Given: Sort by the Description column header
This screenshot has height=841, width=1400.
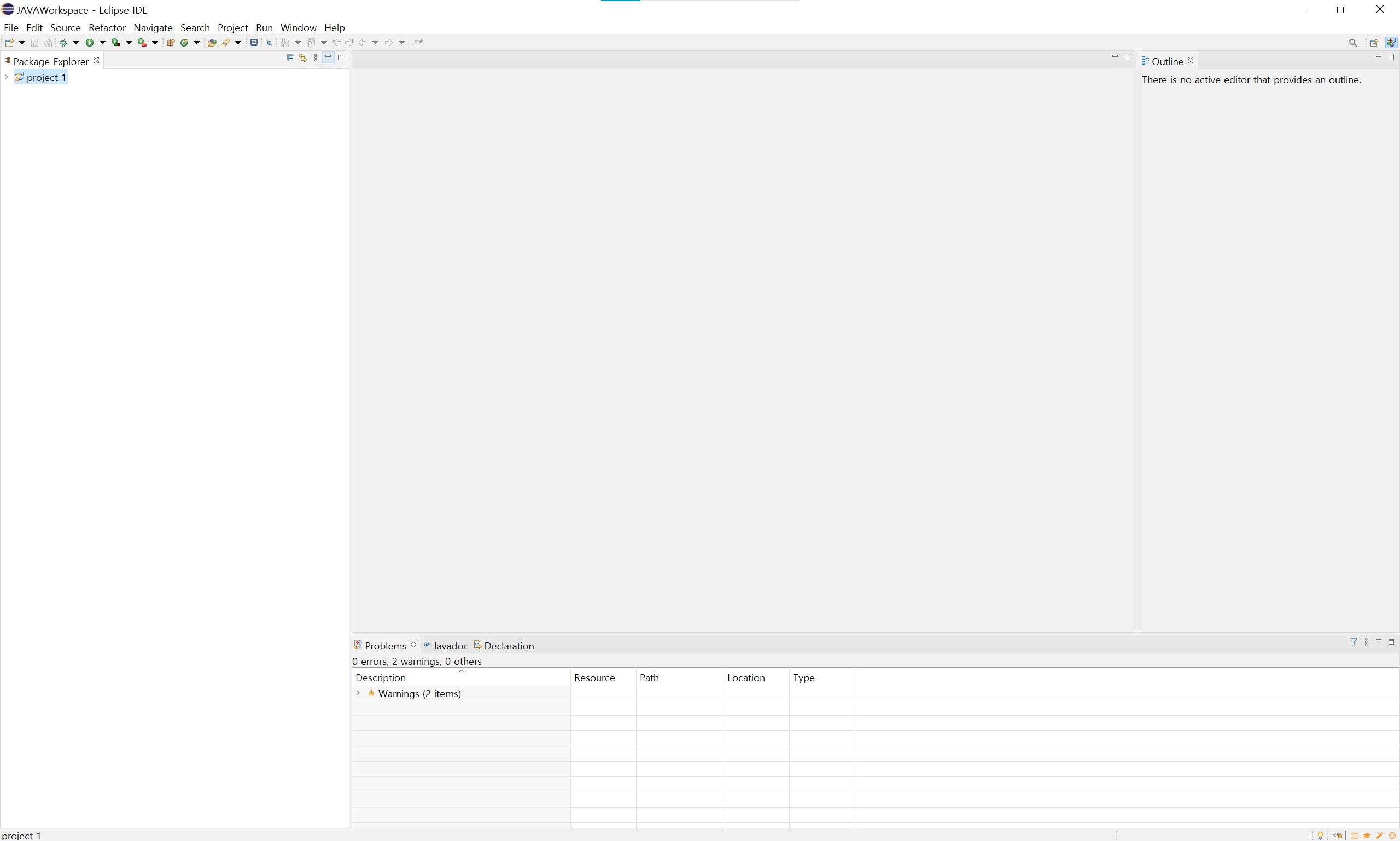Looking at the screenshot, I should (x=381, y=677).
